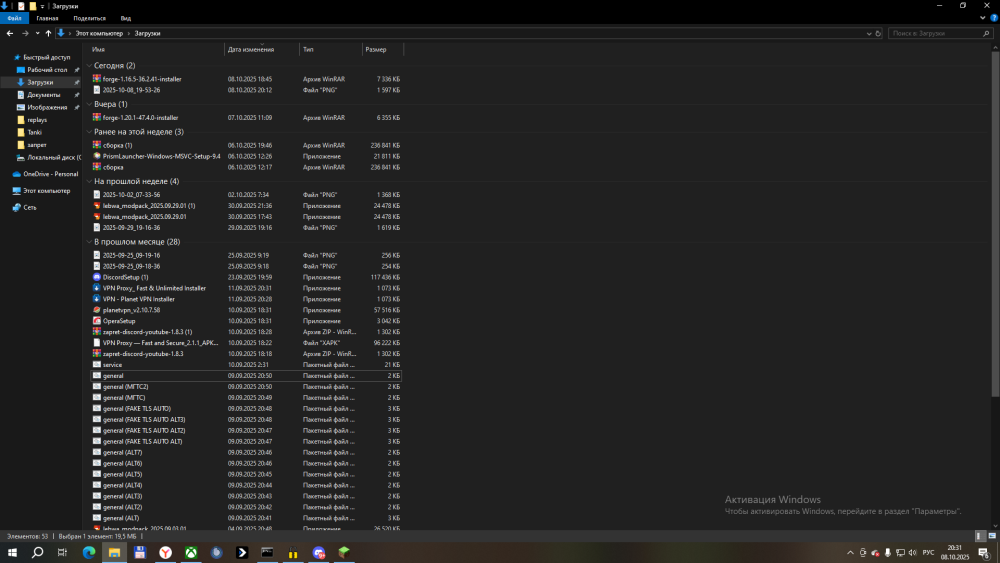Select OneDrive - Personal in the sidebar
Screen dimensions: 1000x563
click(x=50, y=173)
